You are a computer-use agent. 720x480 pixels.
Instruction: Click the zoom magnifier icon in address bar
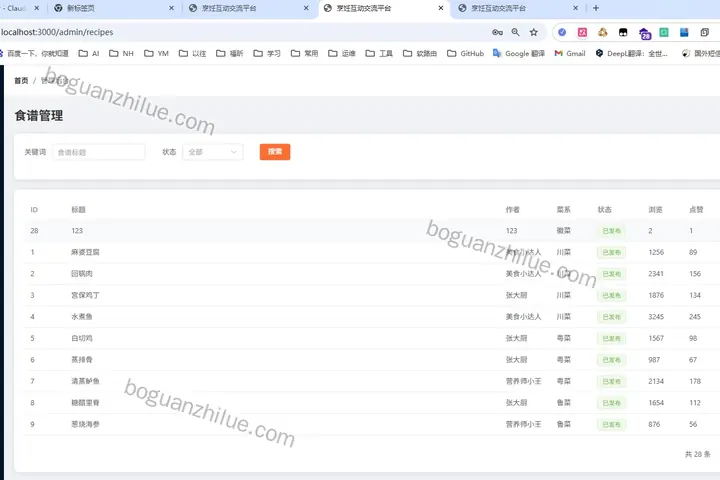click(516, 32)
